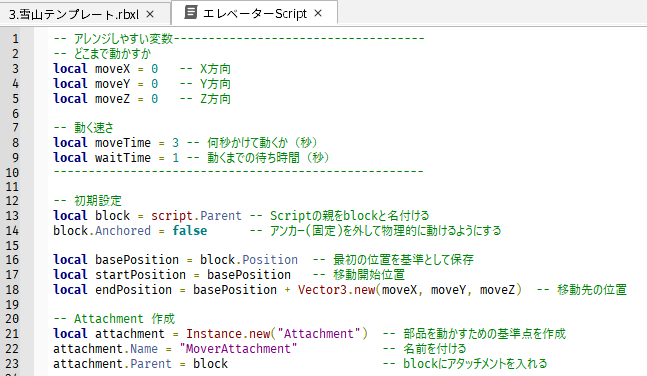This screenshot has height=376, width=647.
Task: Click script.Parent on line 13
Action: point(196,216)
